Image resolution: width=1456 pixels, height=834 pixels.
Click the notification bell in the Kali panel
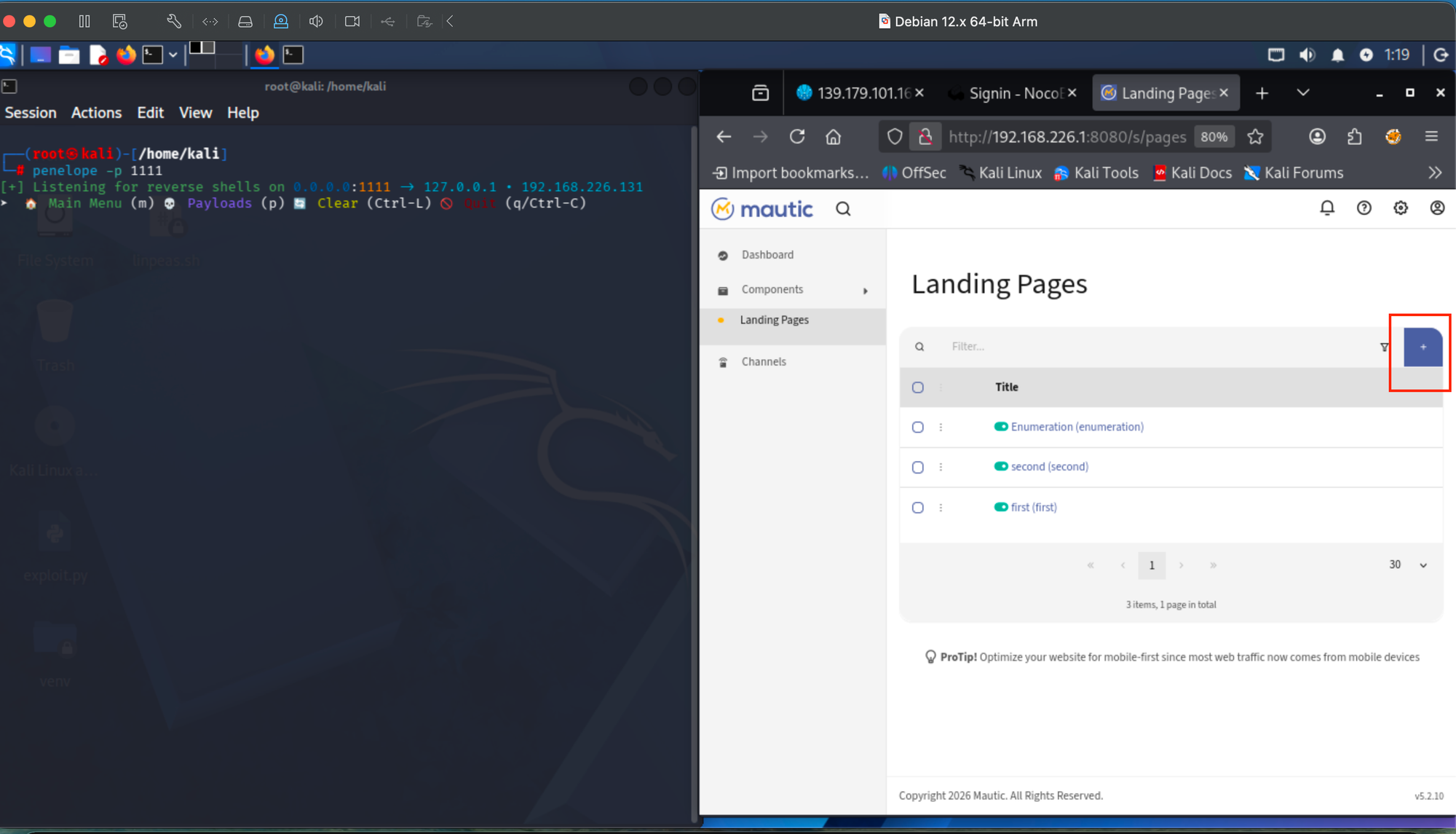tap(1337, 55)
